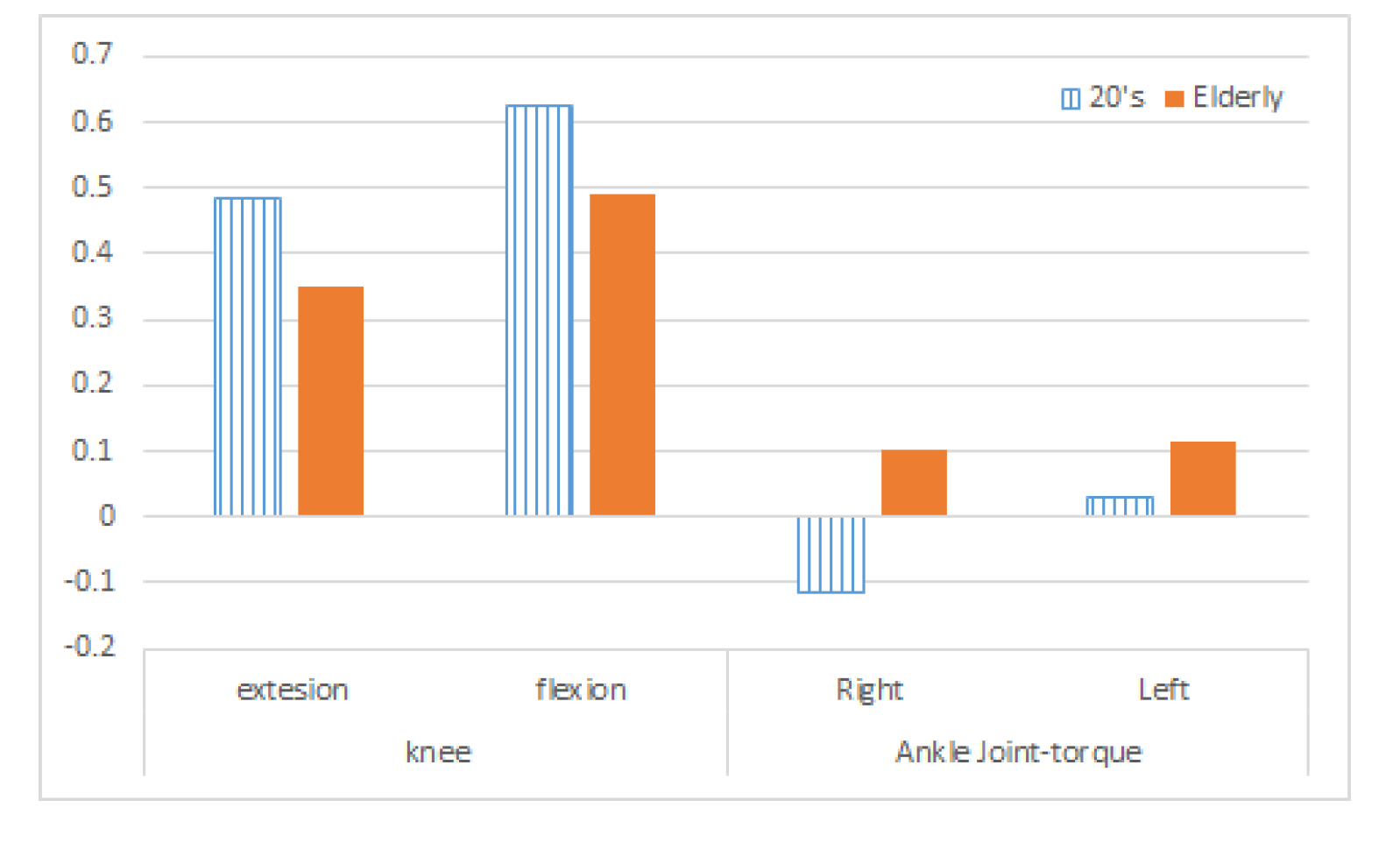
Task: Select the "20's" legend label
Action: tap(1116, 97)
